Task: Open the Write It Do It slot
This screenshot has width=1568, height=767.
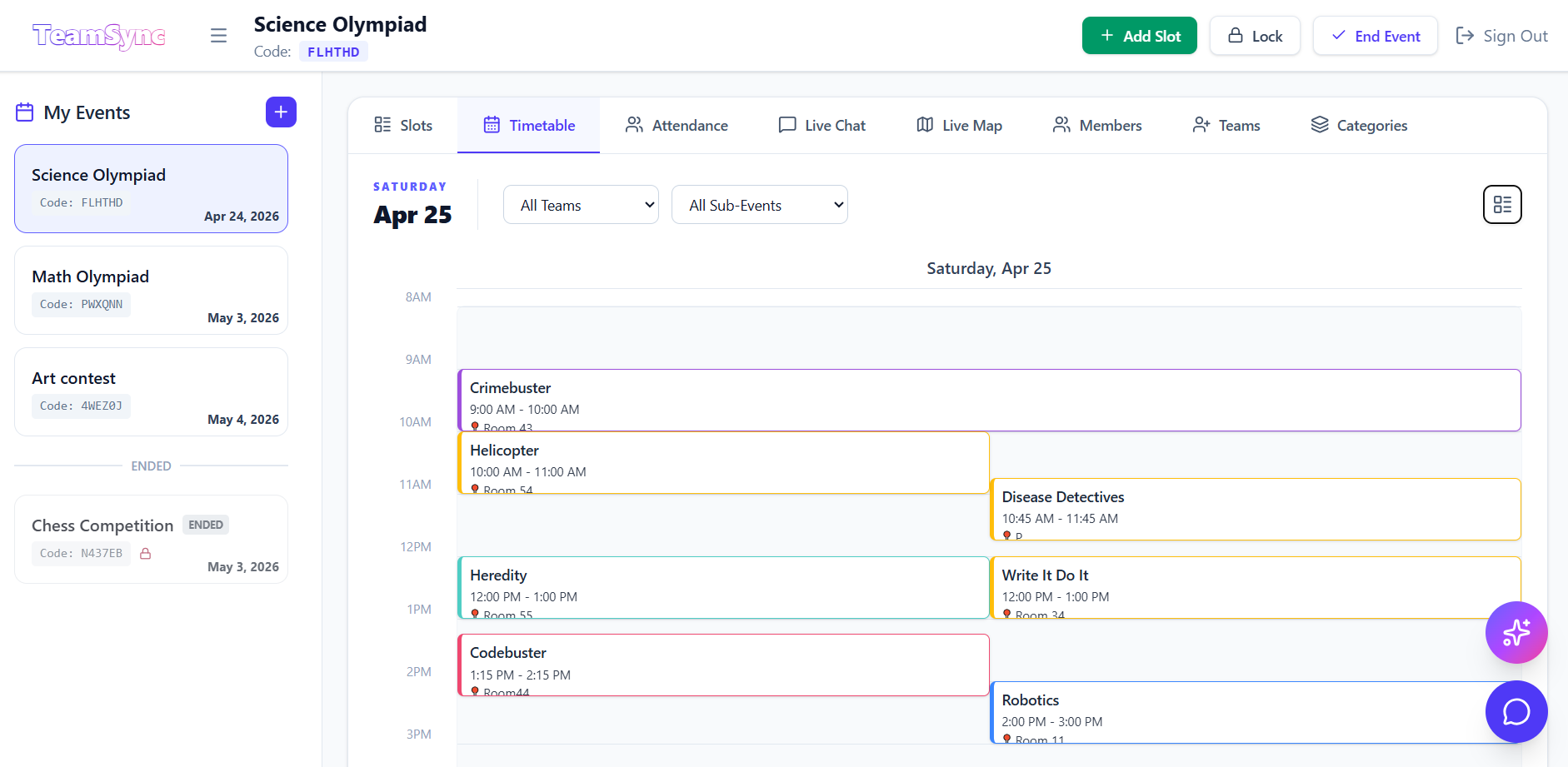Action: pyautogui.click(x=1256, y=588)
